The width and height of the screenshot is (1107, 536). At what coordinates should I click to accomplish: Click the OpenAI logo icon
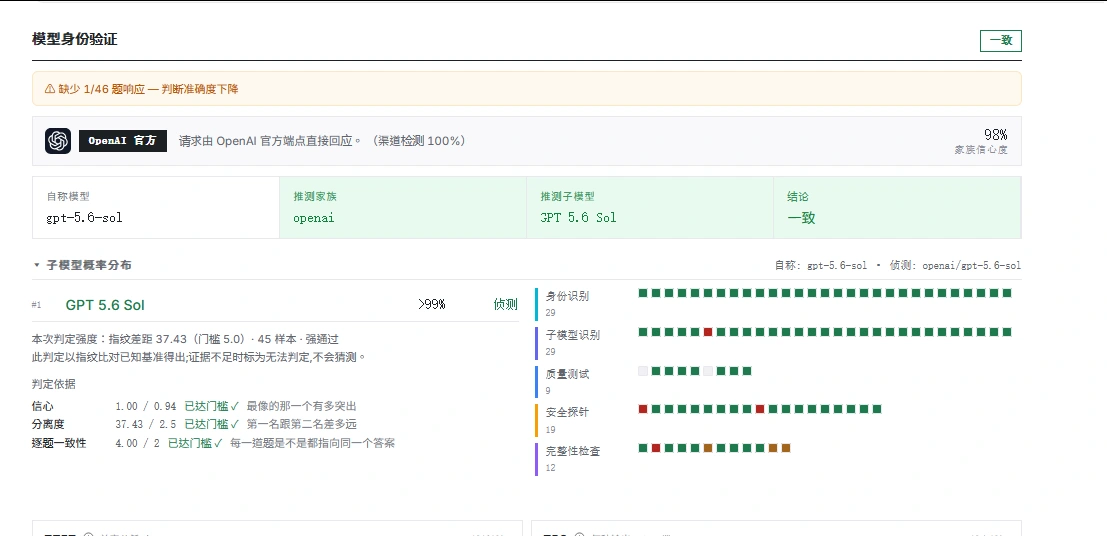[58, 141]
